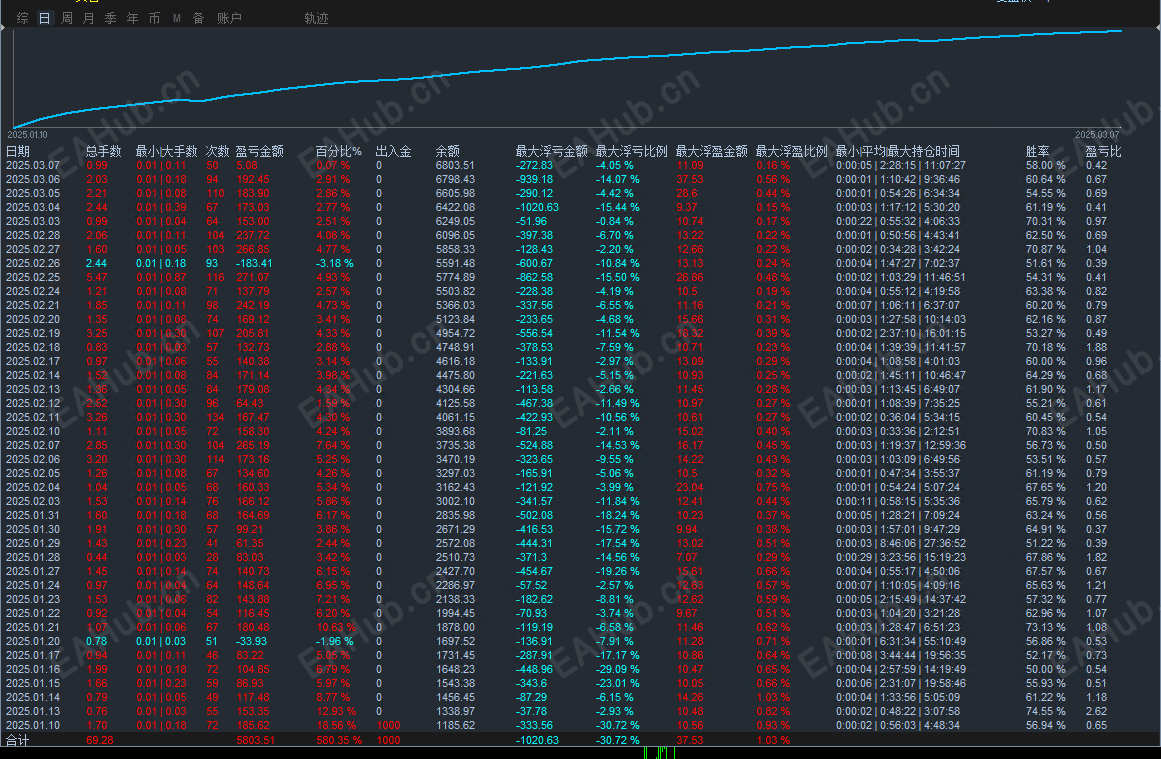The image size is (1161, 759).
Task: Sort by the 日期 column header
Action: [18, 151]
